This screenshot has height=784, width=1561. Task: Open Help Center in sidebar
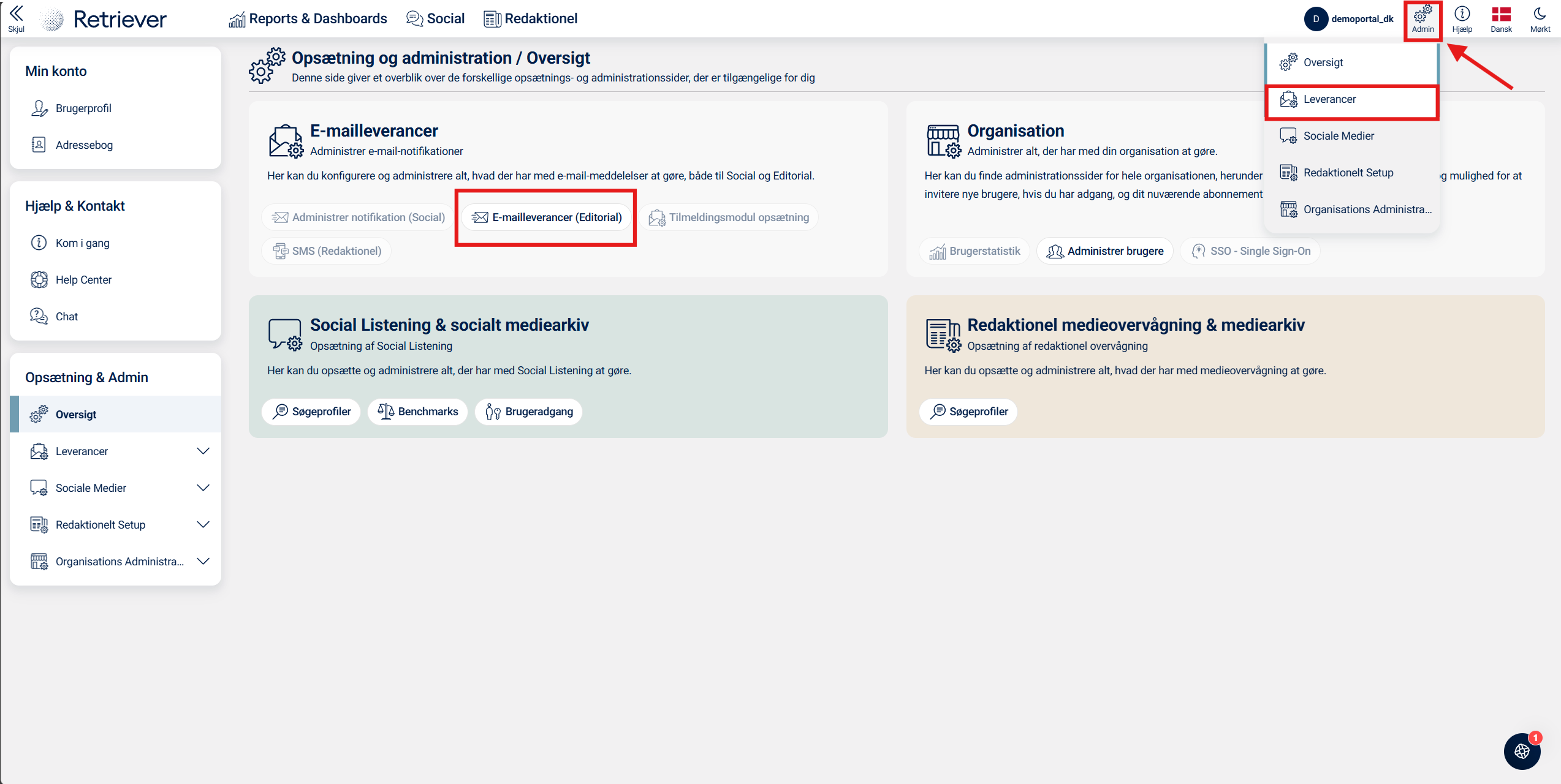pyautogui.click(x=83, y=280)
